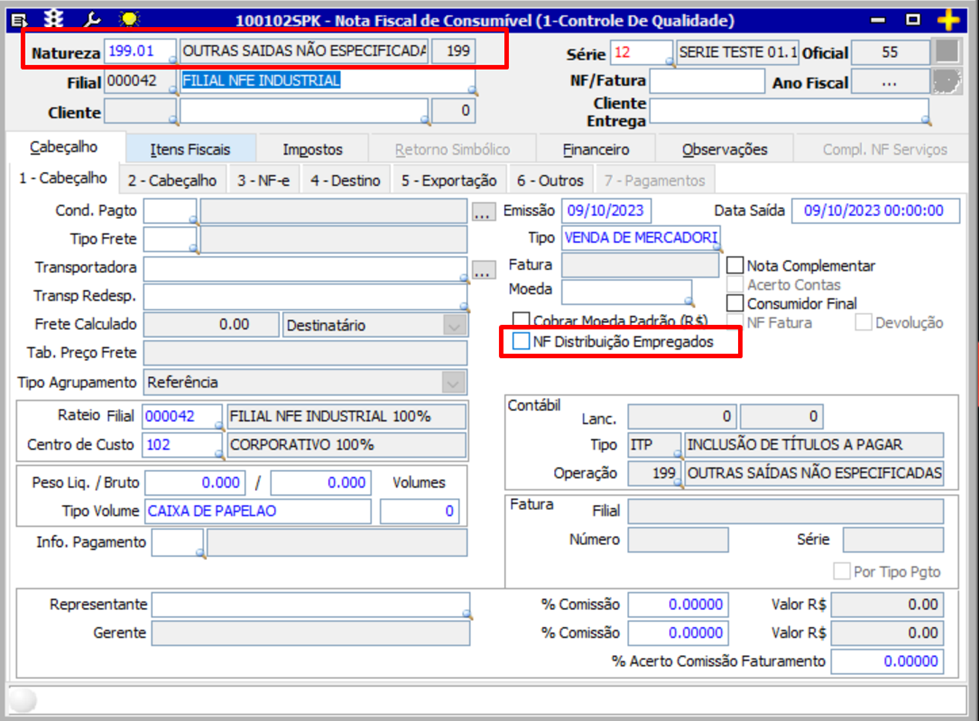Enable NF Distribuição Empregados checkbox
The height and width of the screenshot is (721, 979).
(520, 341)
